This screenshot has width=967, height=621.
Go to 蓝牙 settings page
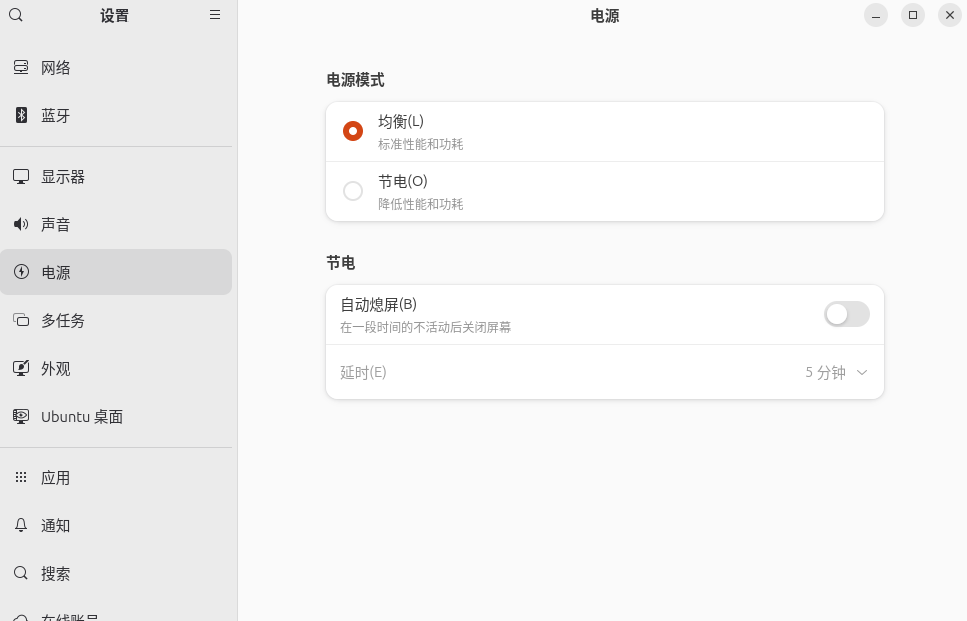click(116, 115)
